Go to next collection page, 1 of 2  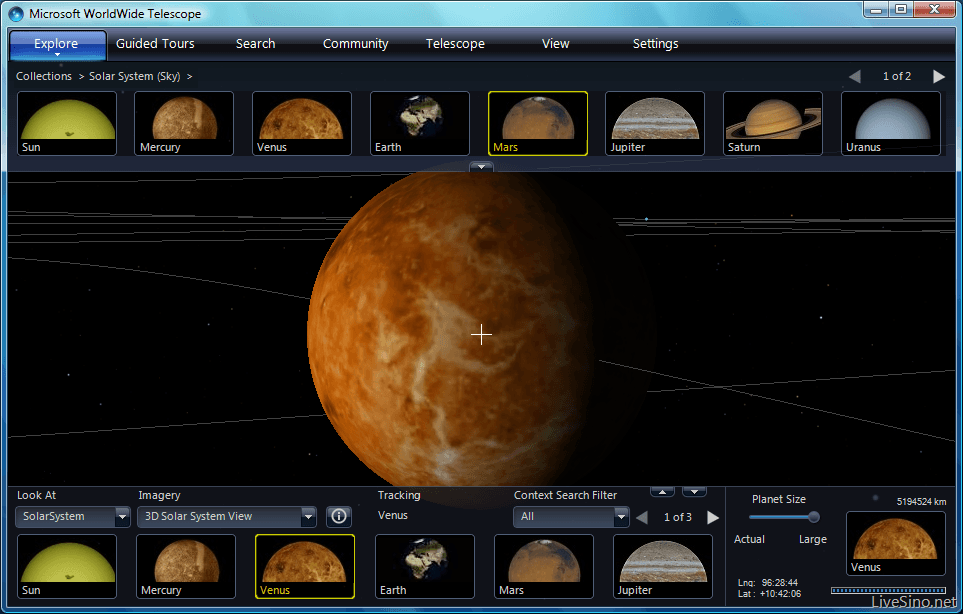(x=938, y=76)
